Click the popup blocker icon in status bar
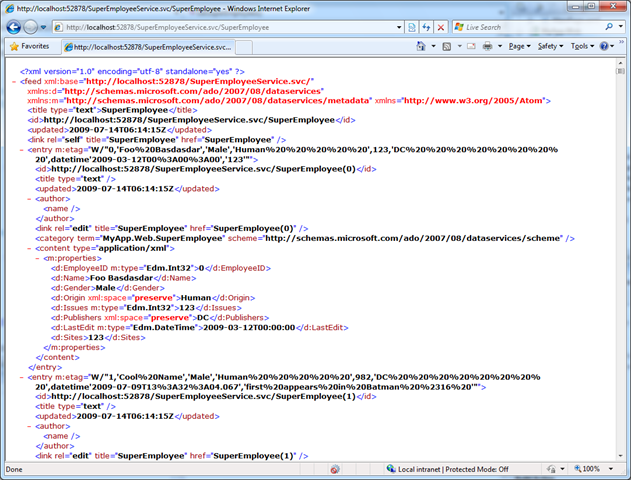Viewport: 631px width, 480px height. (x=334, y=469)
